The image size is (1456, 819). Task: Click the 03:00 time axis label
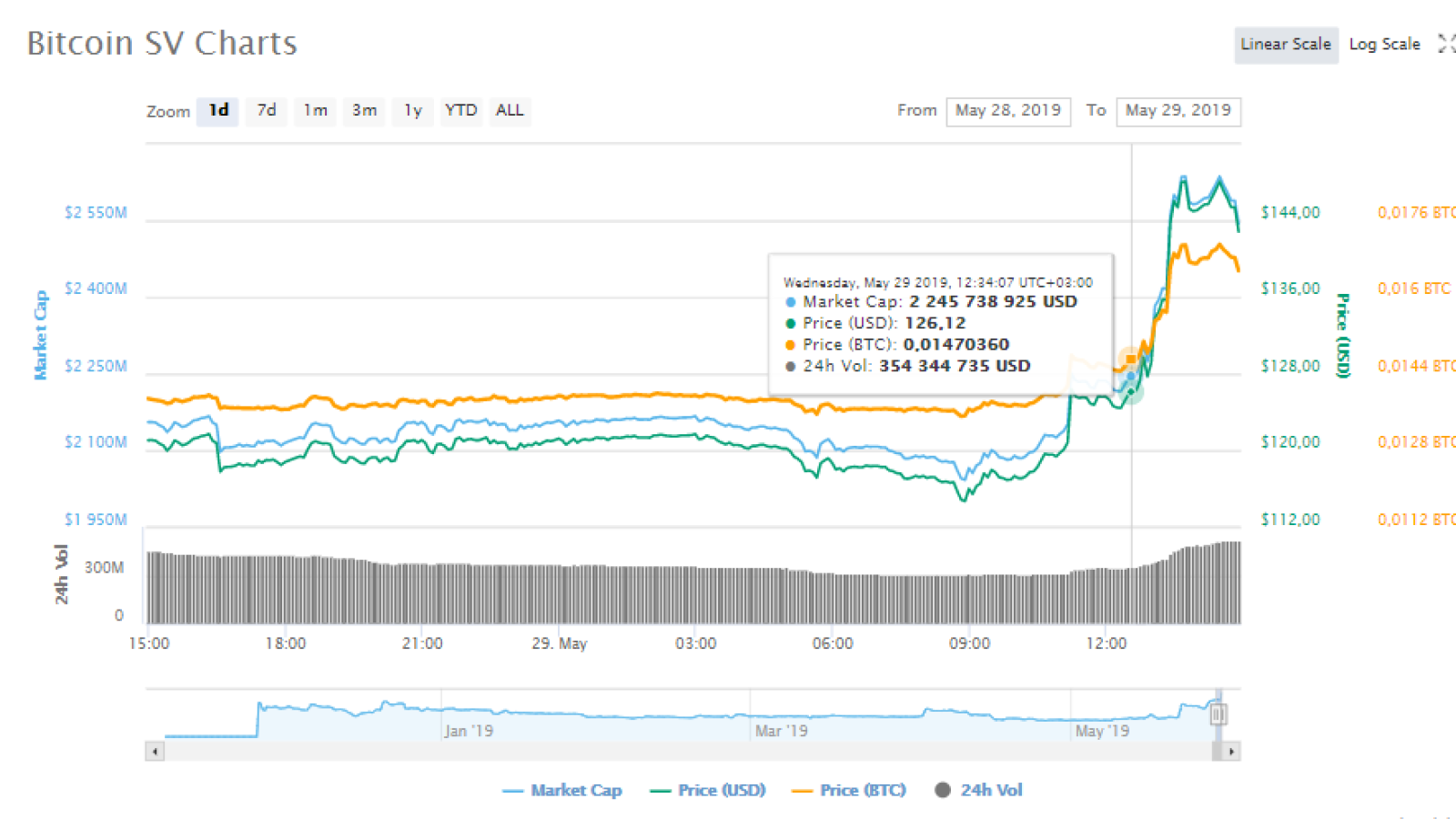pos(695,643)
